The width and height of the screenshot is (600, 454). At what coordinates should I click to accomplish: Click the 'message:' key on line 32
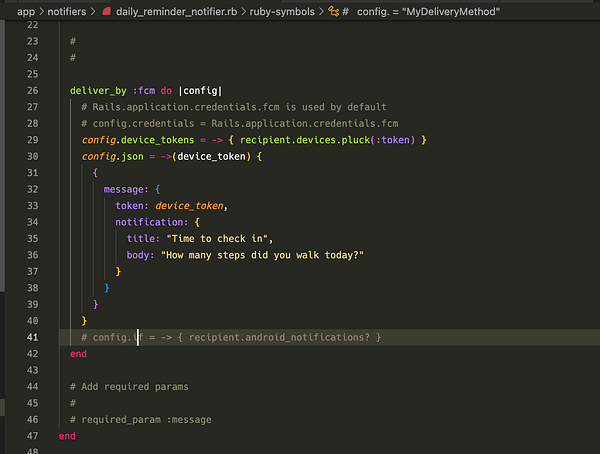click(x=126, y=189)
